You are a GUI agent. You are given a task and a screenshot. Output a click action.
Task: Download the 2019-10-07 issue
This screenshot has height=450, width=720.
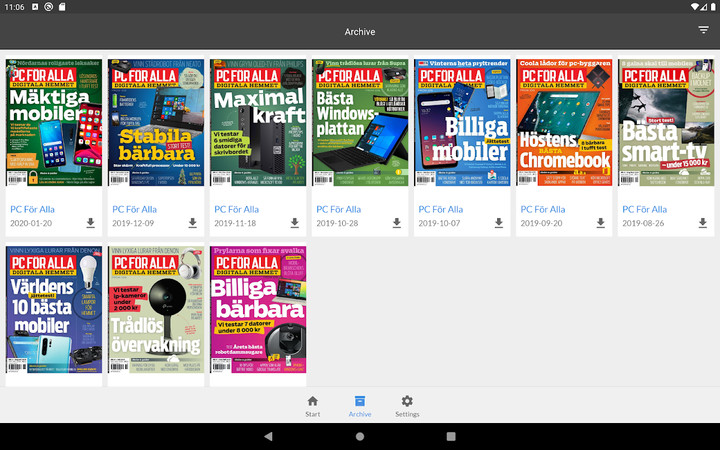pos(498,223)
